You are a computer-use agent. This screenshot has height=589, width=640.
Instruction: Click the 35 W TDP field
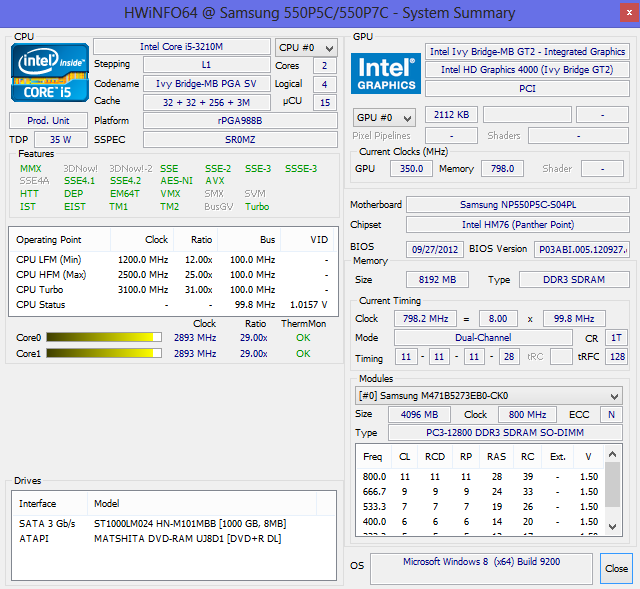click(x=61, y=139)
